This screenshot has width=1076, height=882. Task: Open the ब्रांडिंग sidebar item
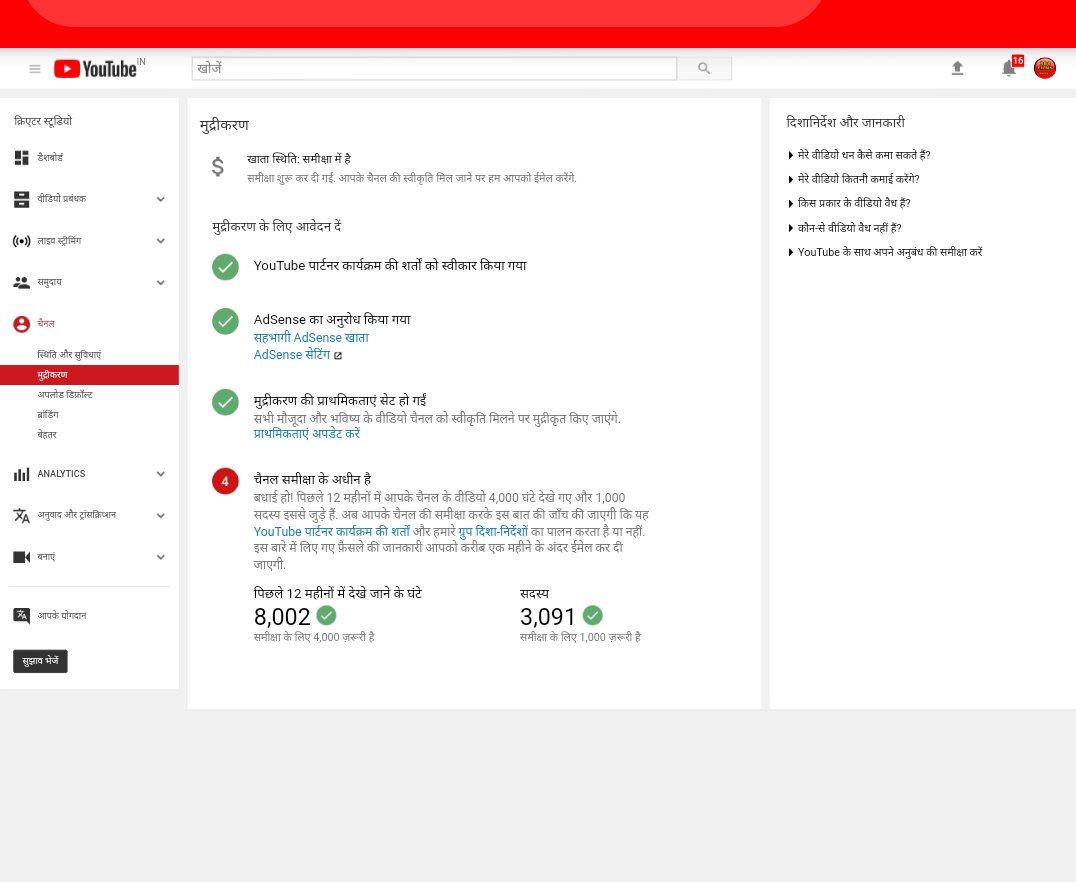point(48,415)
